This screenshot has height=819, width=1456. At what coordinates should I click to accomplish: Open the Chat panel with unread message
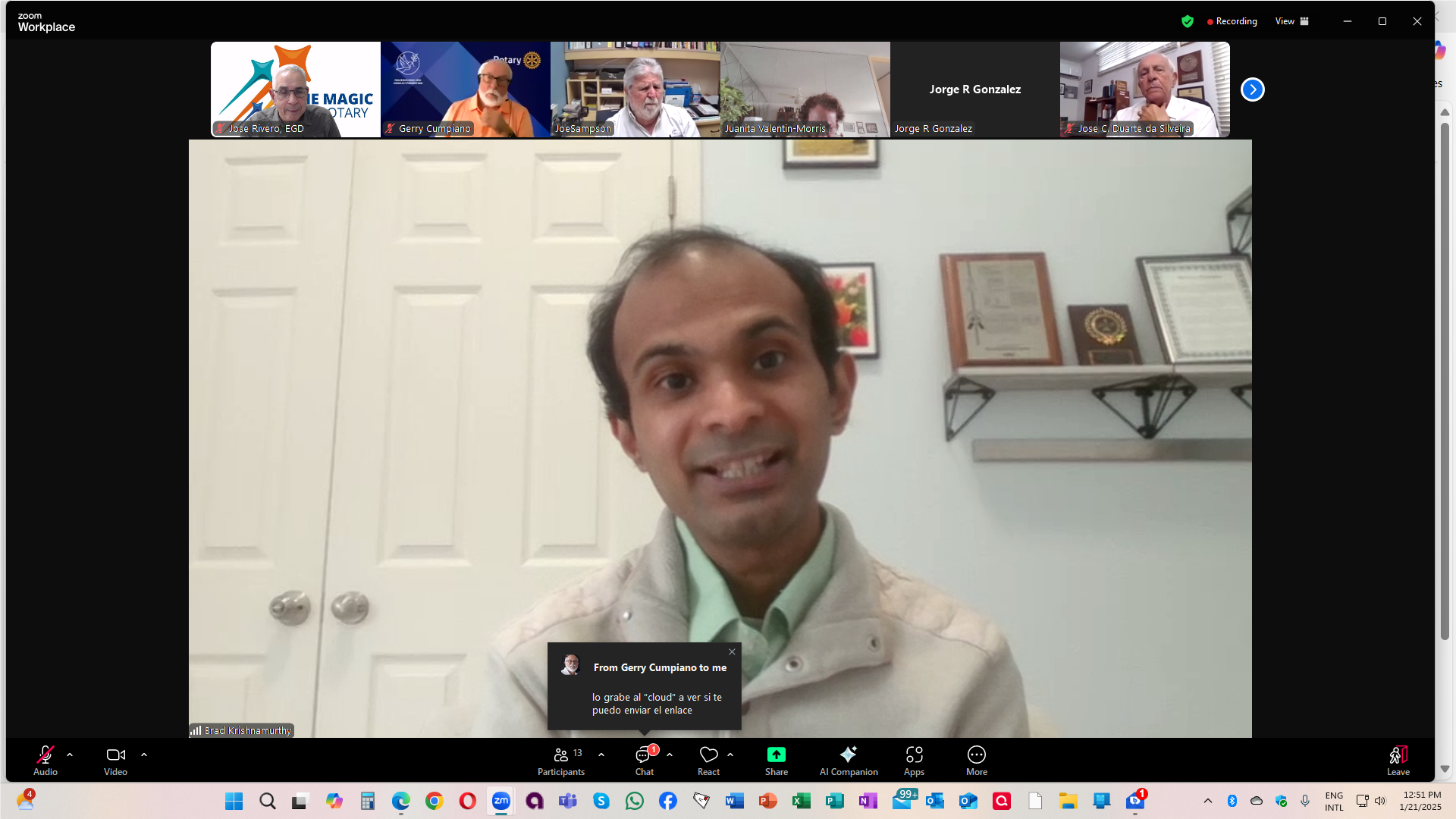[x=644, y=755]
